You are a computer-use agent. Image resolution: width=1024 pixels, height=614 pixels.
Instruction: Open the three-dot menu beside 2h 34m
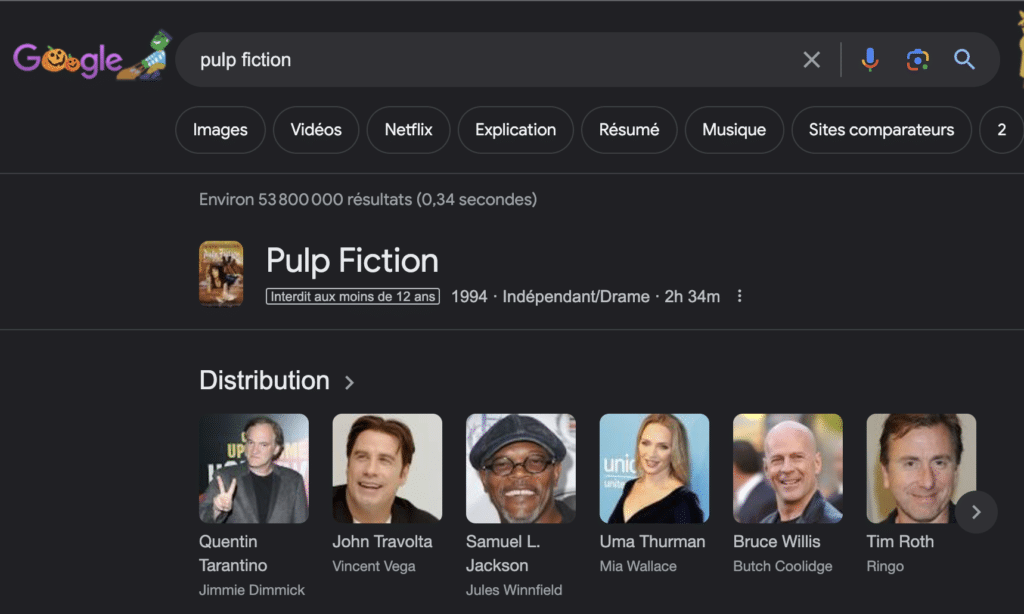[x=739, y=296]
